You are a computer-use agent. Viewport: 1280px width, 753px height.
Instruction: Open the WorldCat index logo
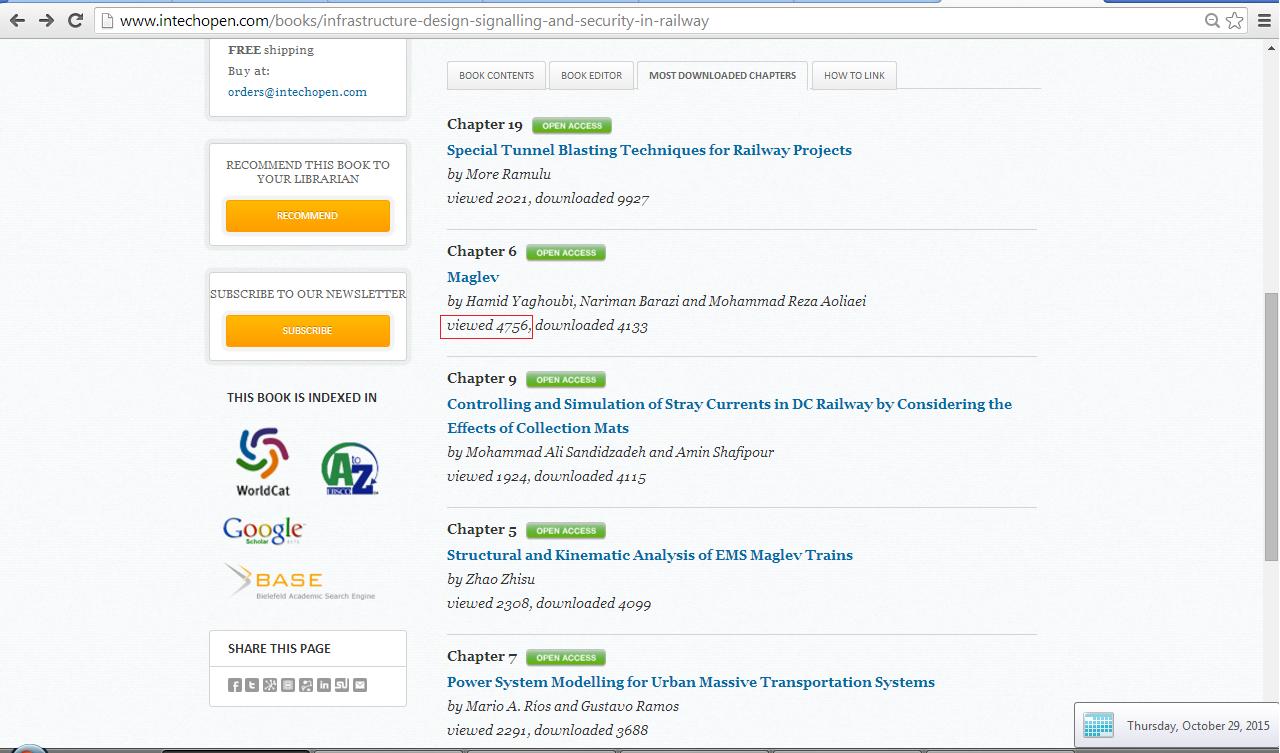263,461
